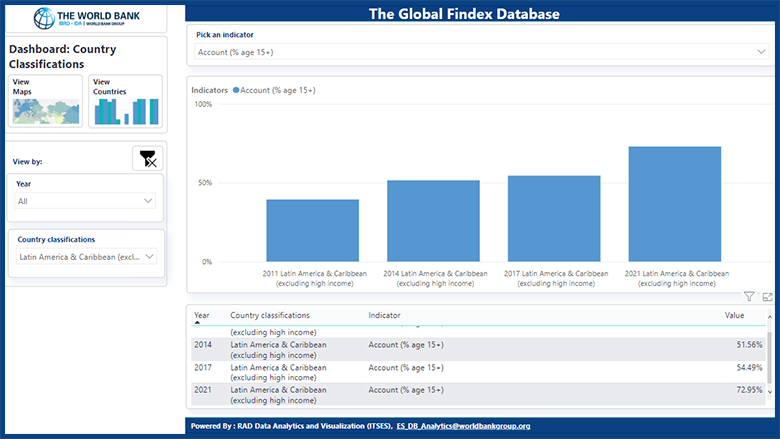This screenshot has height=439, width=780.
Task: Click the Year dropdown chevron arrow
Action: pyautogui.click(x=148, y=201)
